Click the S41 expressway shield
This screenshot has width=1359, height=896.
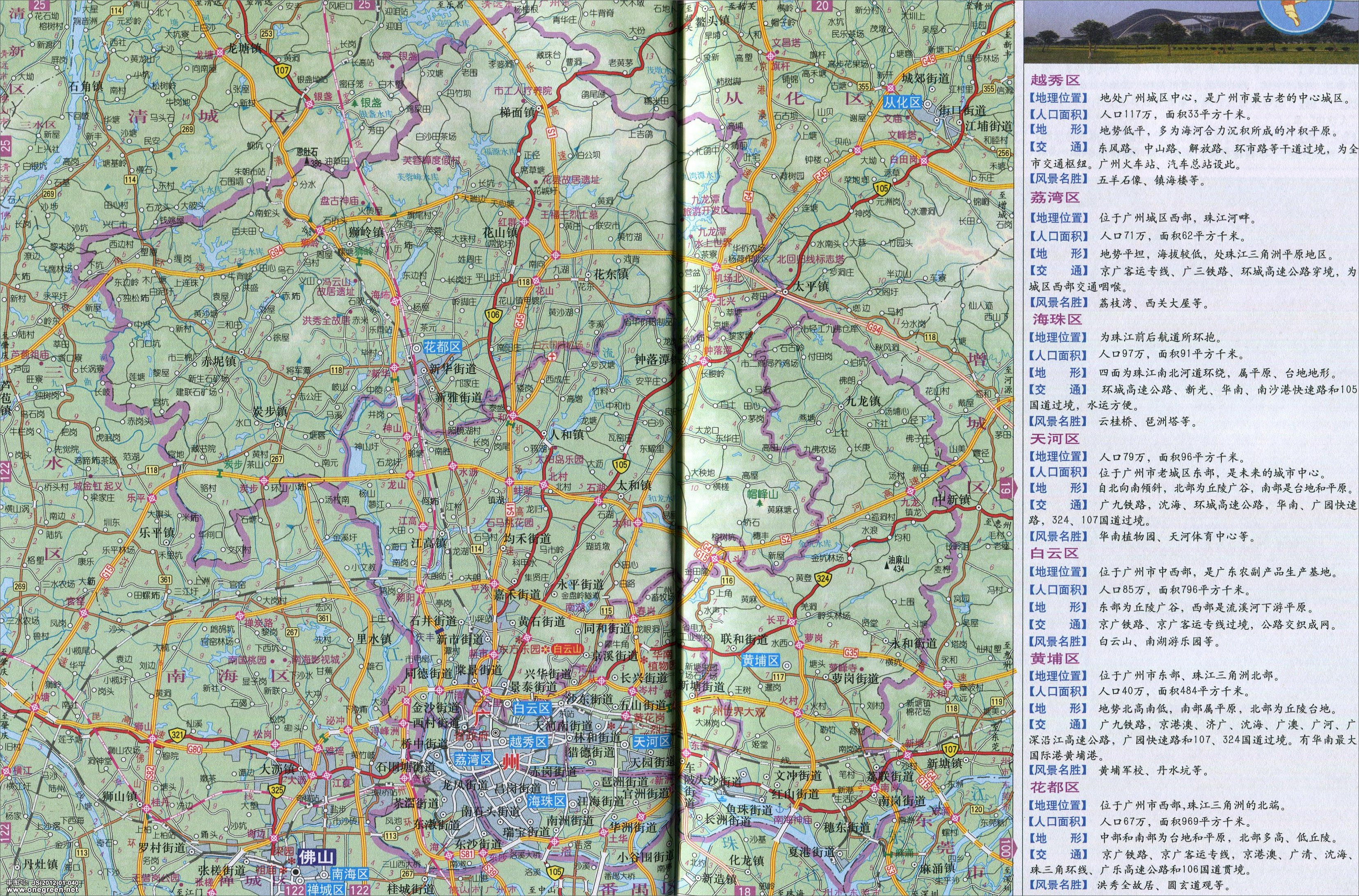(511, 509)
